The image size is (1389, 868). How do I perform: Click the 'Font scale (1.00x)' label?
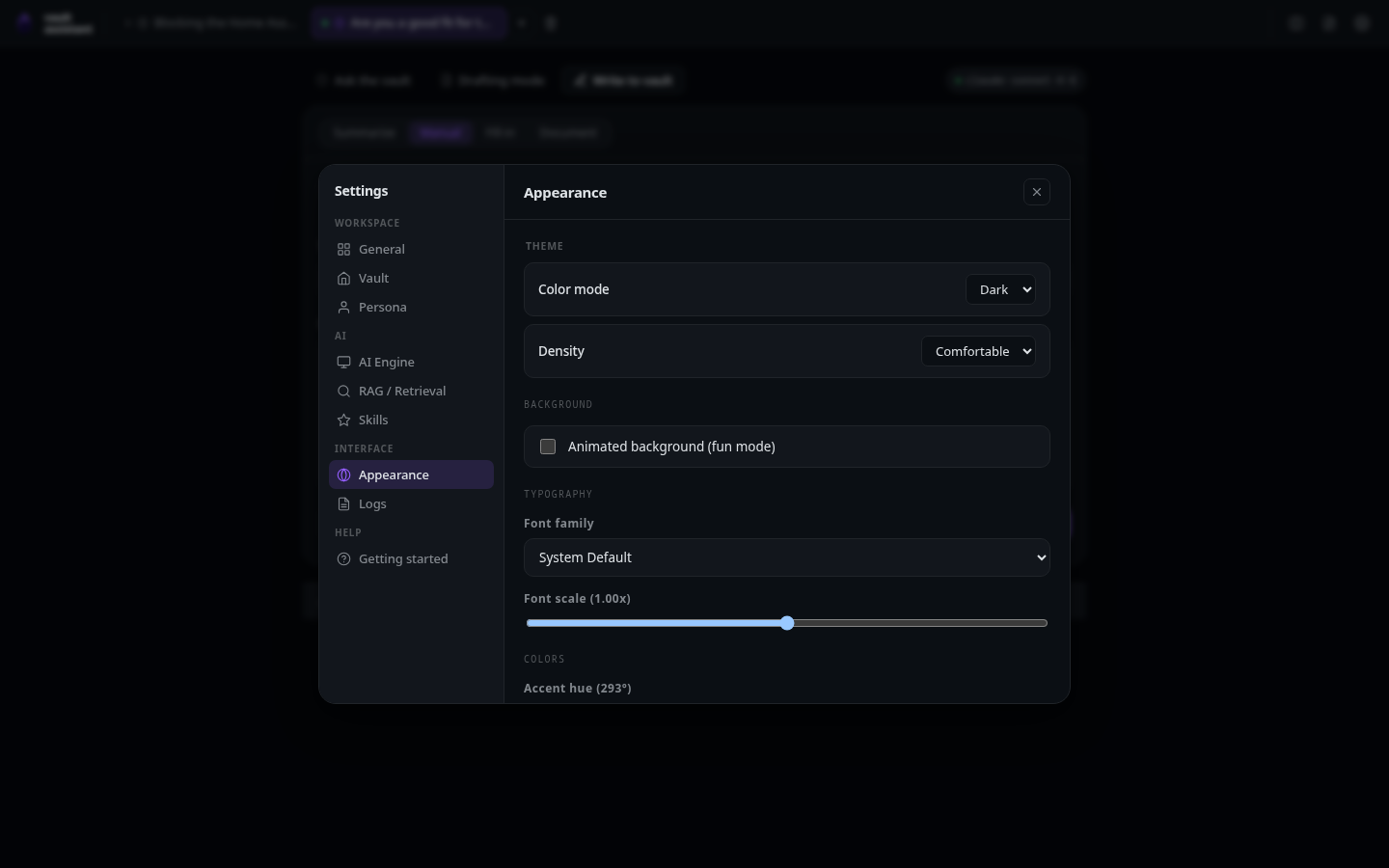[577, 599]
